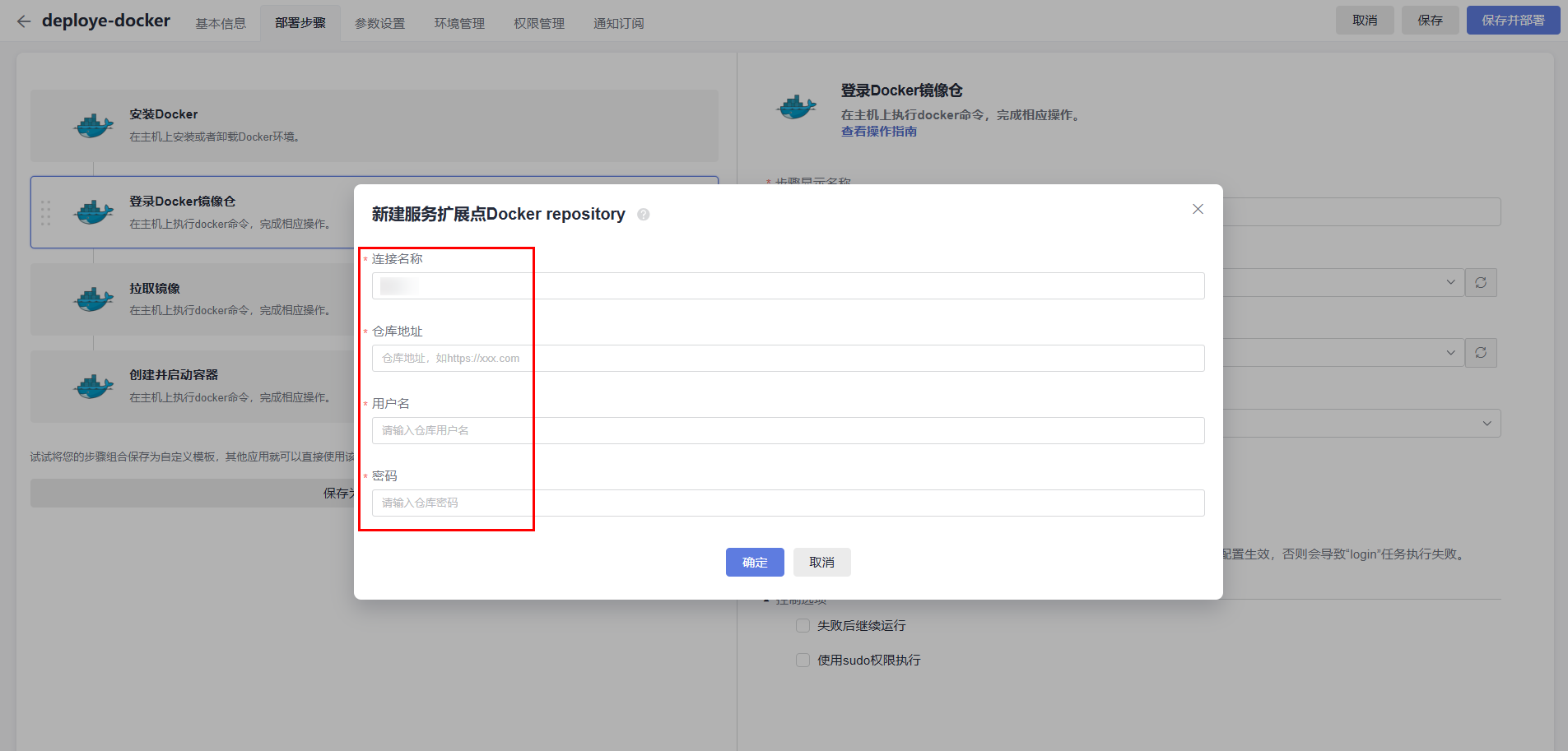Image resolution: width=1568 pixels, height=751 pixels.
Task: Switch to 参数设置 tab
Action: 380,23
